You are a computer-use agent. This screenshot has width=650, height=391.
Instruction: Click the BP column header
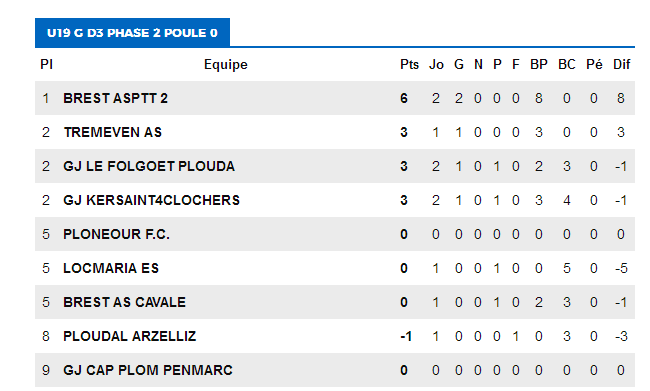point(538,65)
